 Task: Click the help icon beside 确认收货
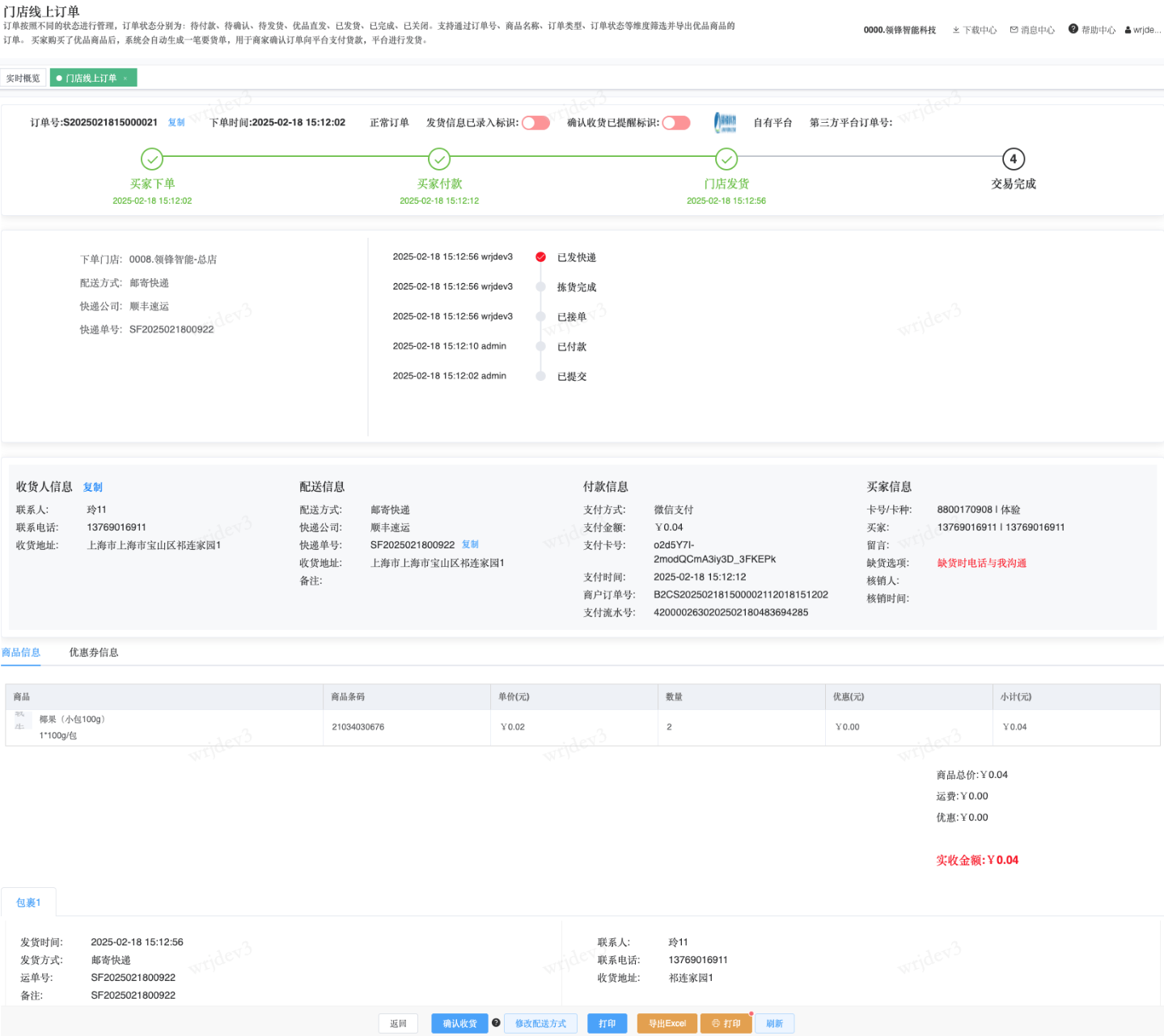coord(496,1022)
